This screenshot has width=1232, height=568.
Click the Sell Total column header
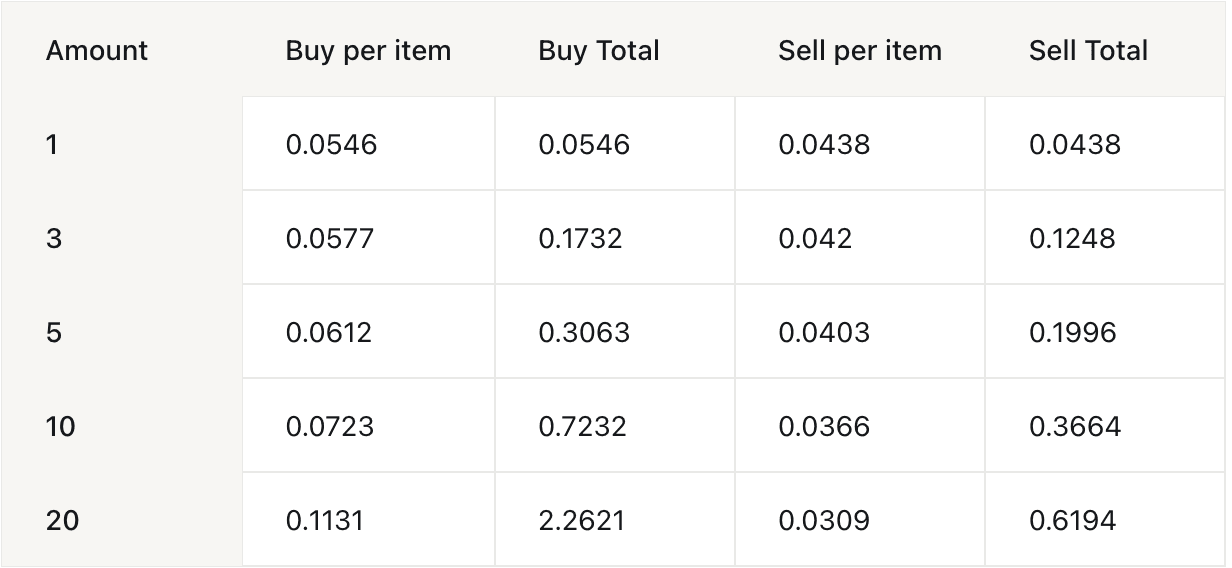pyautogui.click(x=1088, y=51)
